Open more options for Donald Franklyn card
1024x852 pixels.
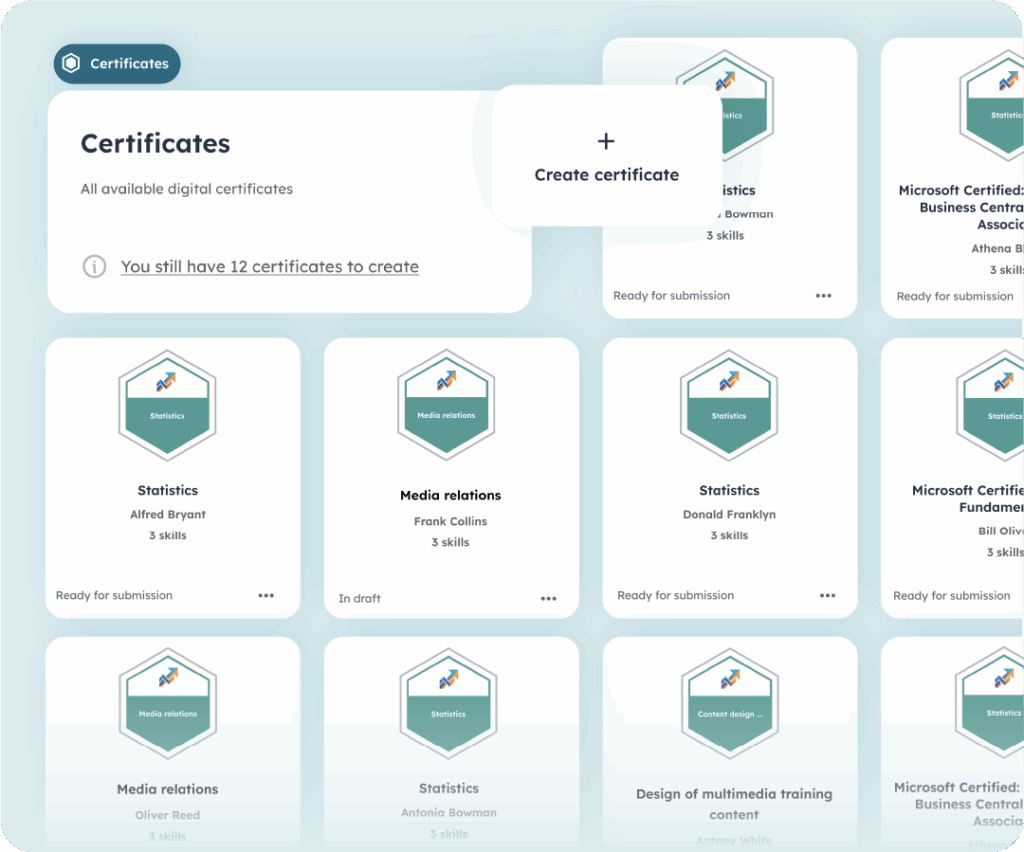(827, 595)
